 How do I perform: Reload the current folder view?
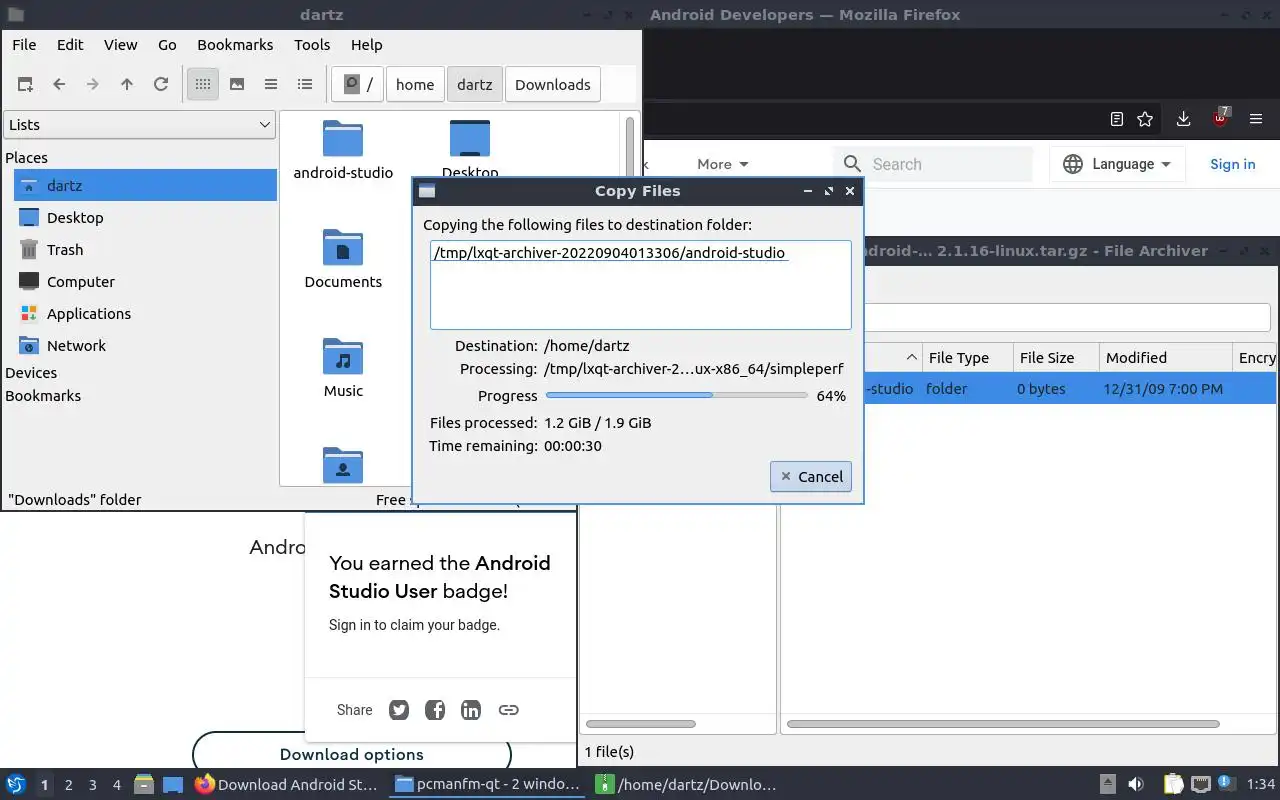(x=161, y=84)
